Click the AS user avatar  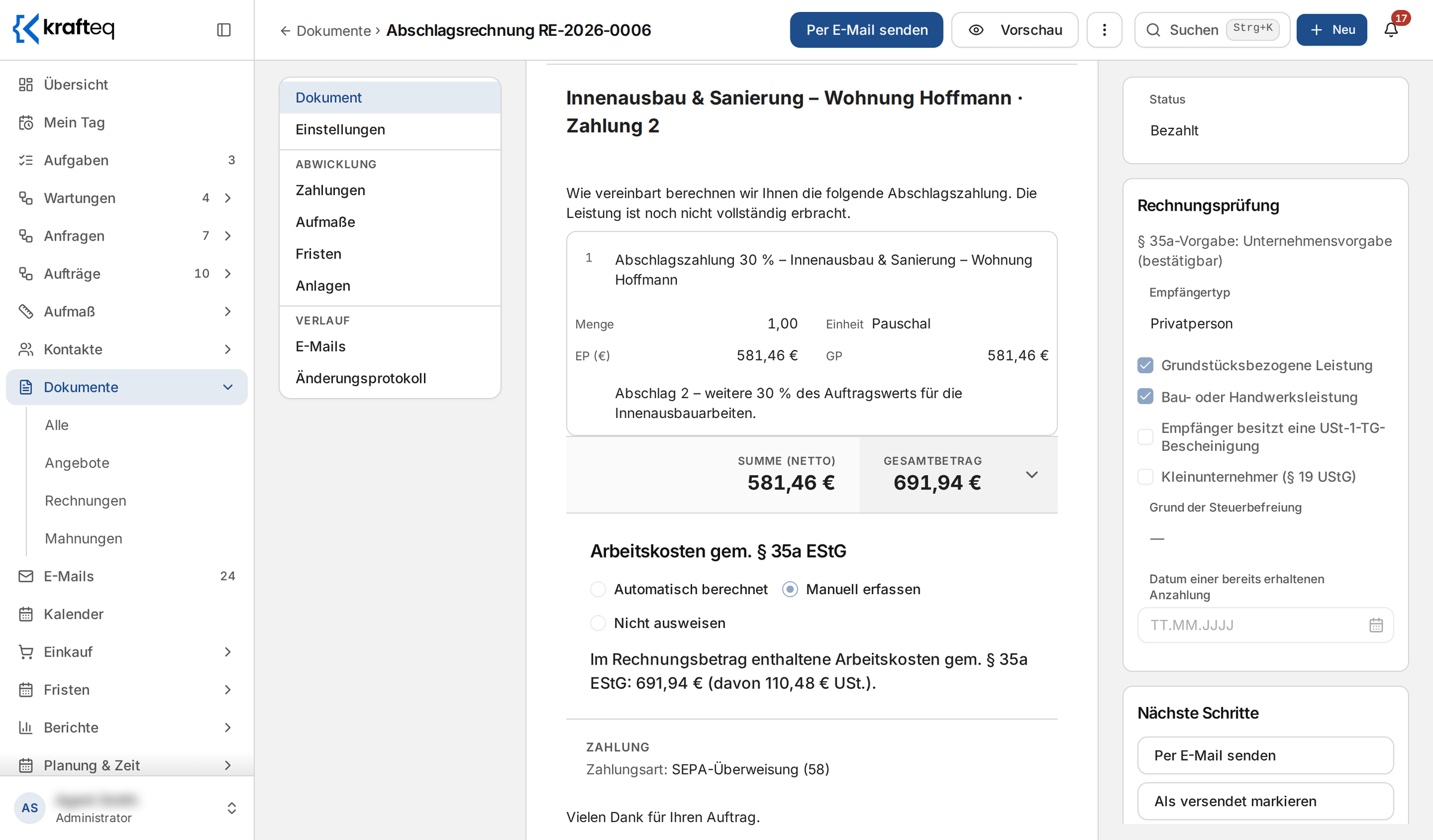[x=30, y=808]
